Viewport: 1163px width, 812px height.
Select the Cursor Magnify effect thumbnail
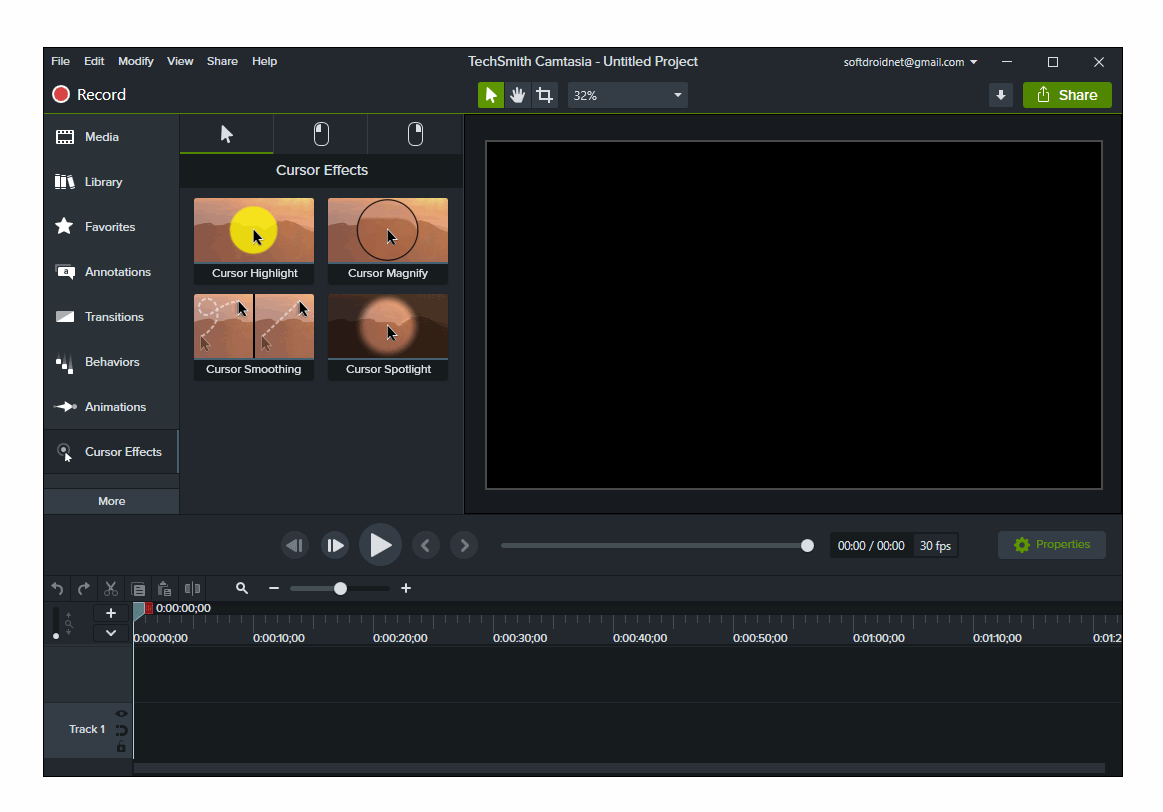tap(388, 240)
